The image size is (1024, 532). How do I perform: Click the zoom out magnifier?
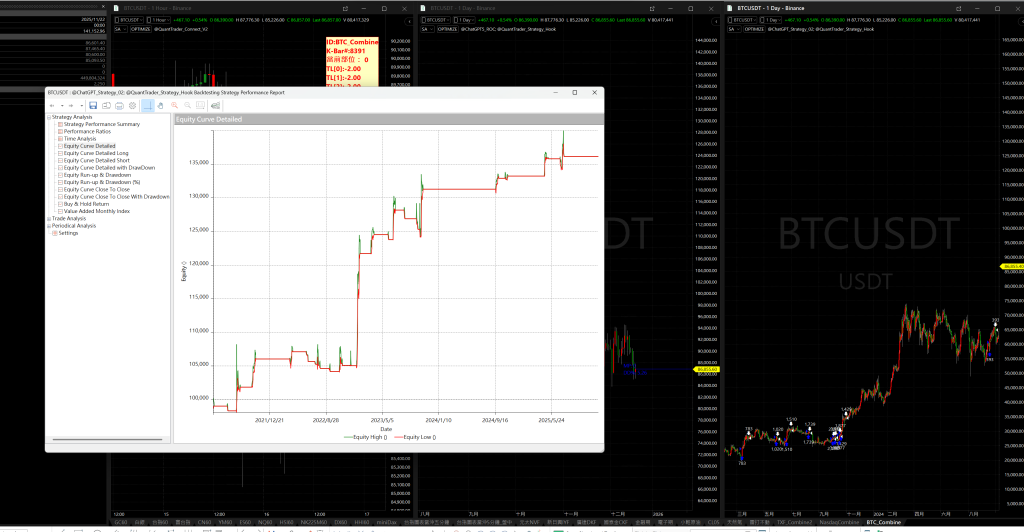point(187,105)
